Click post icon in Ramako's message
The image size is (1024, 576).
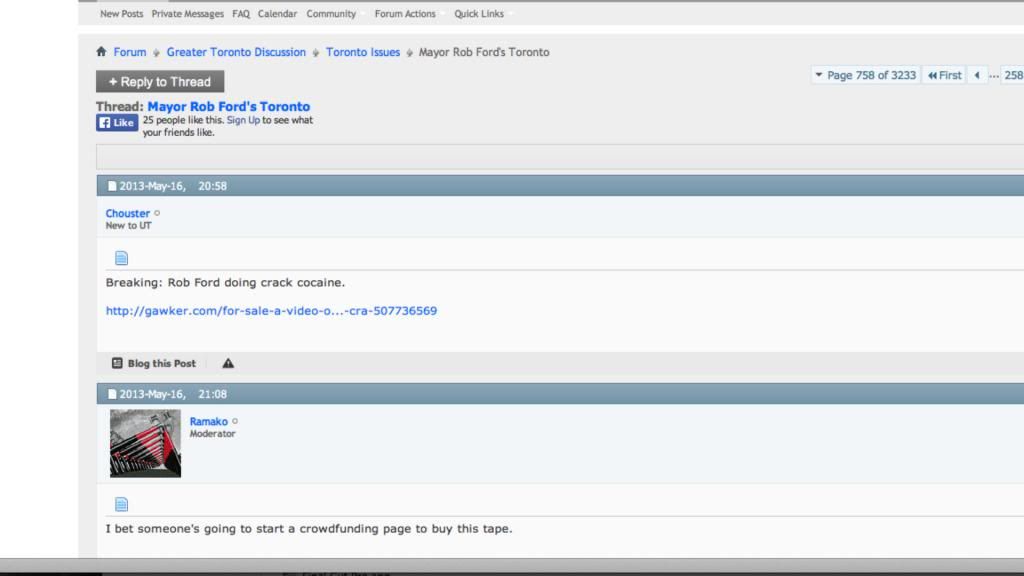point(121,504)
